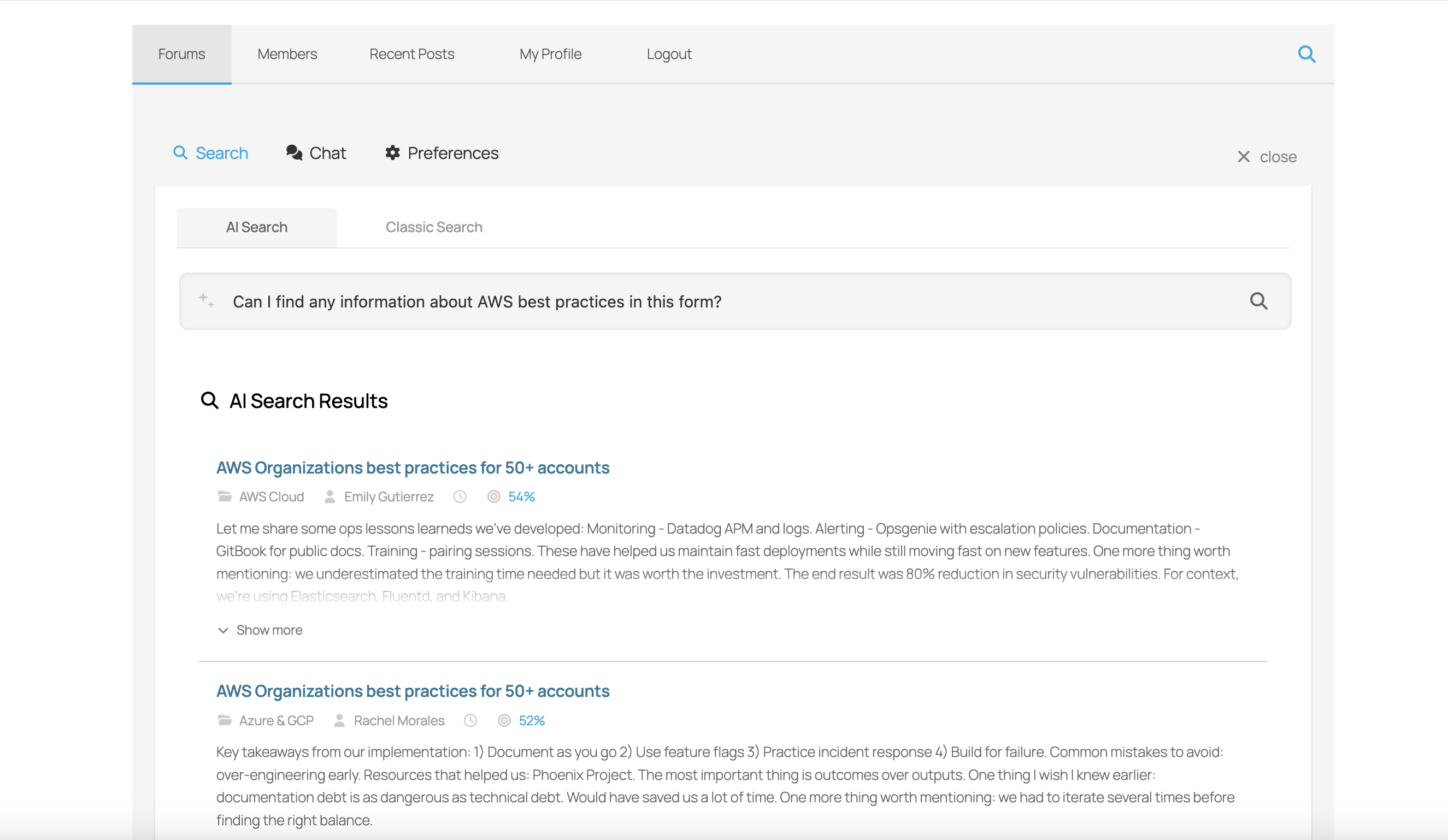The width and height of the screenshot is (1448, 840).
Task: Click the AWS Cloud category folder icon
Action: (225, 496)
